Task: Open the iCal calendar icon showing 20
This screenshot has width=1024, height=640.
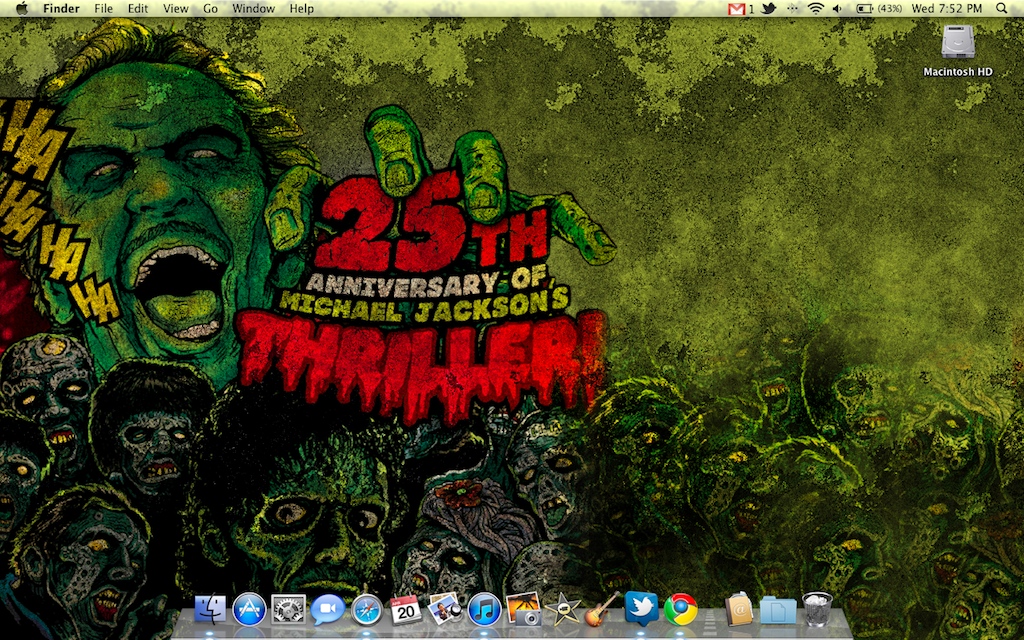Action: coord(406,609)
